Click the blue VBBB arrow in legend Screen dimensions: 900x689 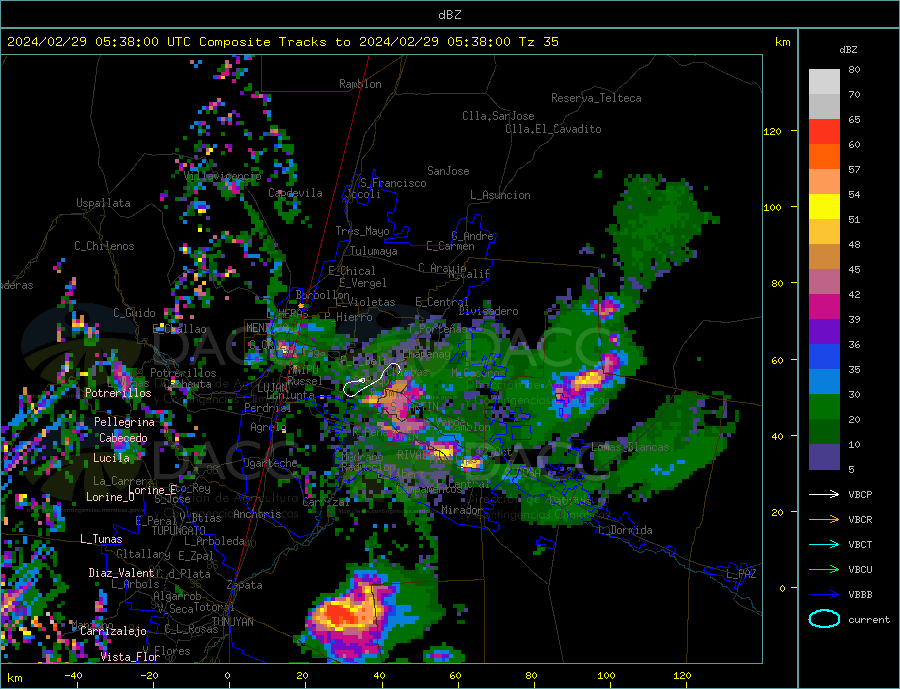pyautogui.click(x=824, y=594)
